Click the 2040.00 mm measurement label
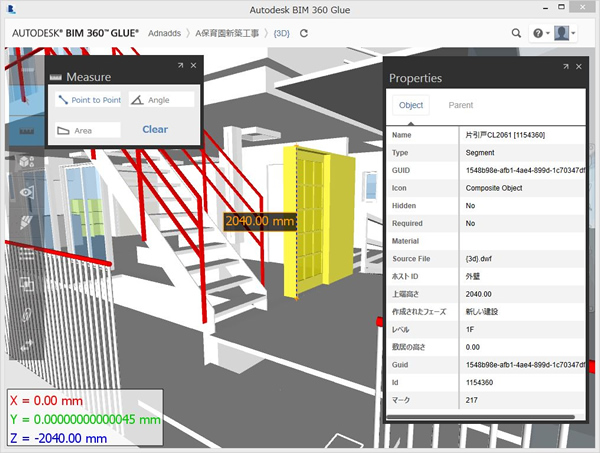 [260, 221]
